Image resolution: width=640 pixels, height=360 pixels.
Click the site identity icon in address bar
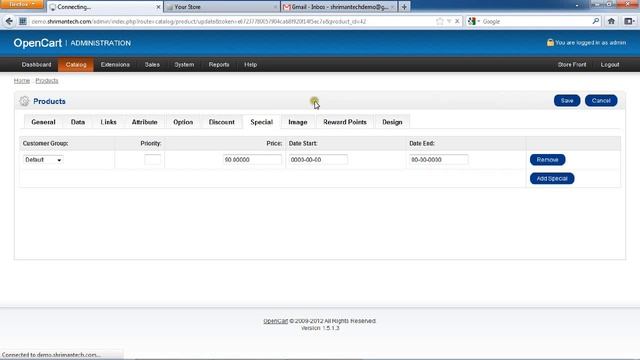(23, 21)
